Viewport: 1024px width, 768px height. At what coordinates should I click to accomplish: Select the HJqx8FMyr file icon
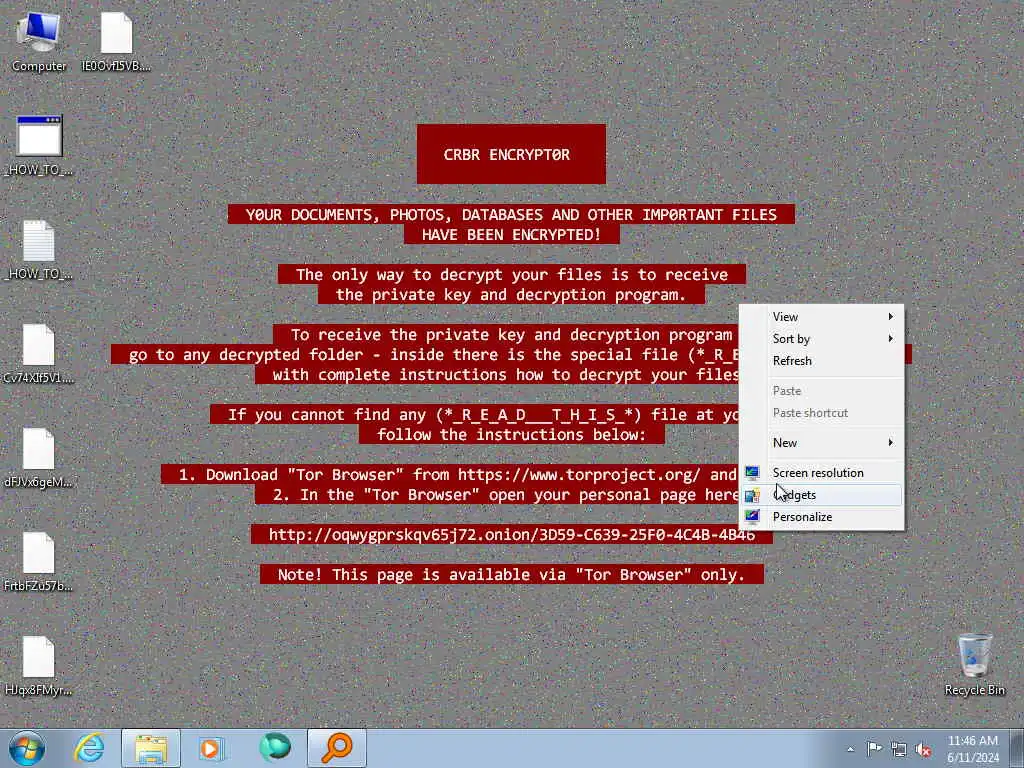coord(39,665)
